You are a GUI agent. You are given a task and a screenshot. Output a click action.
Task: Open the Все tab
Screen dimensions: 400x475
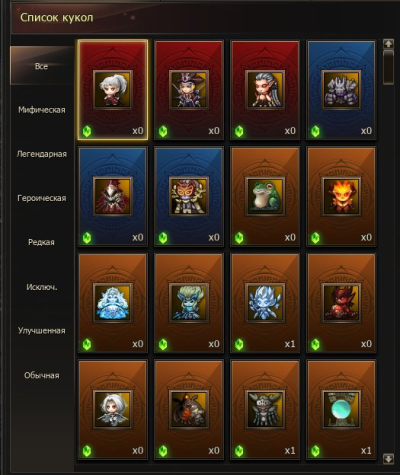click(x=42, y=66)
